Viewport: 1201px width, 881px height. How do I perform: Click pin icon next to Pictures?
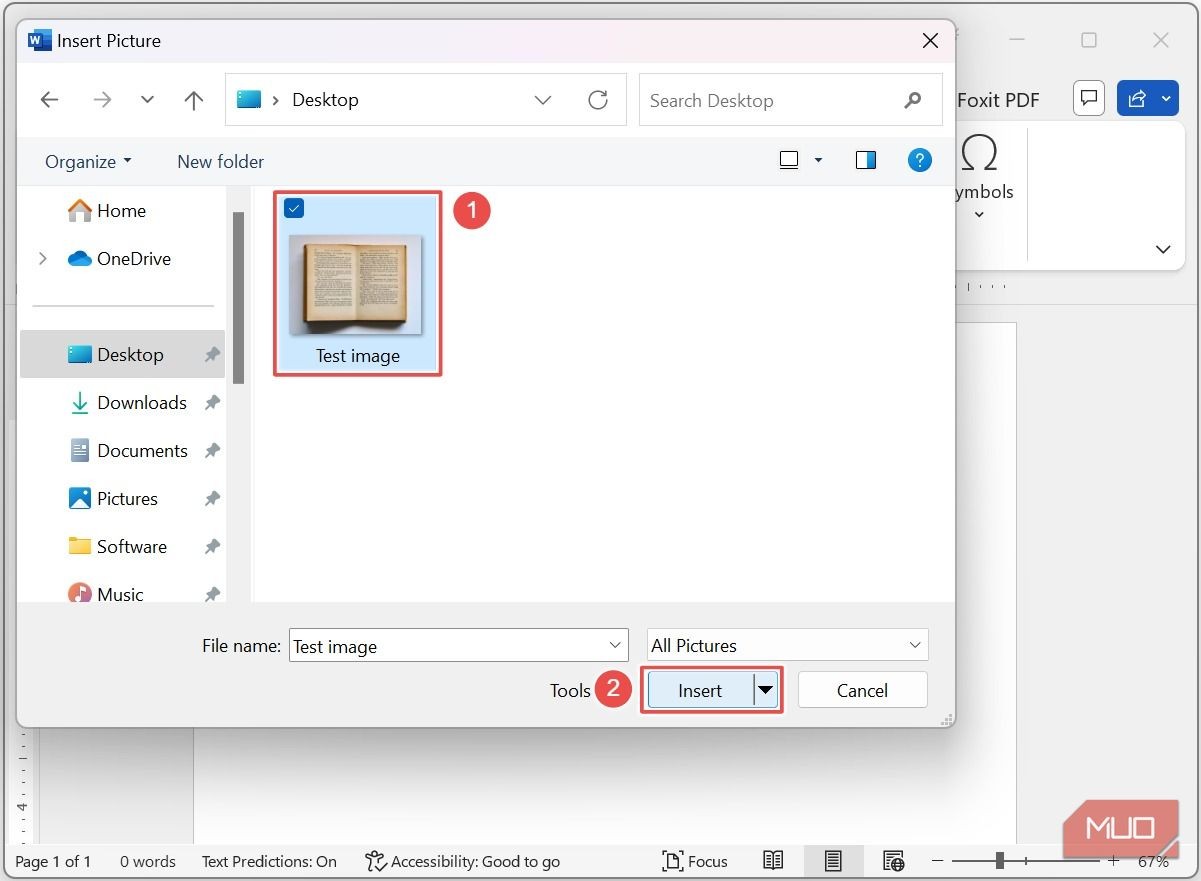[212, 499]
